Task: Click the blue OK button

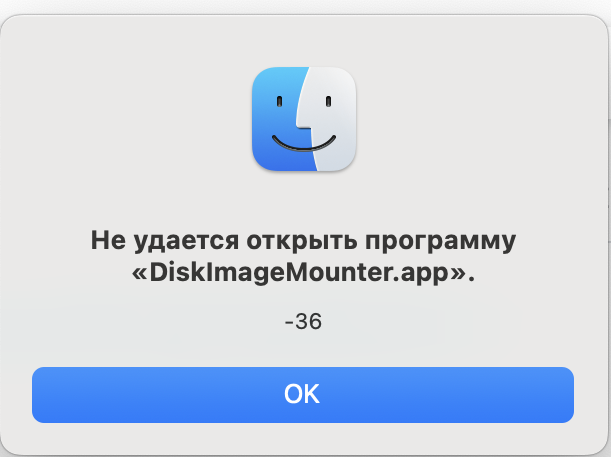Action: [303, 395]
